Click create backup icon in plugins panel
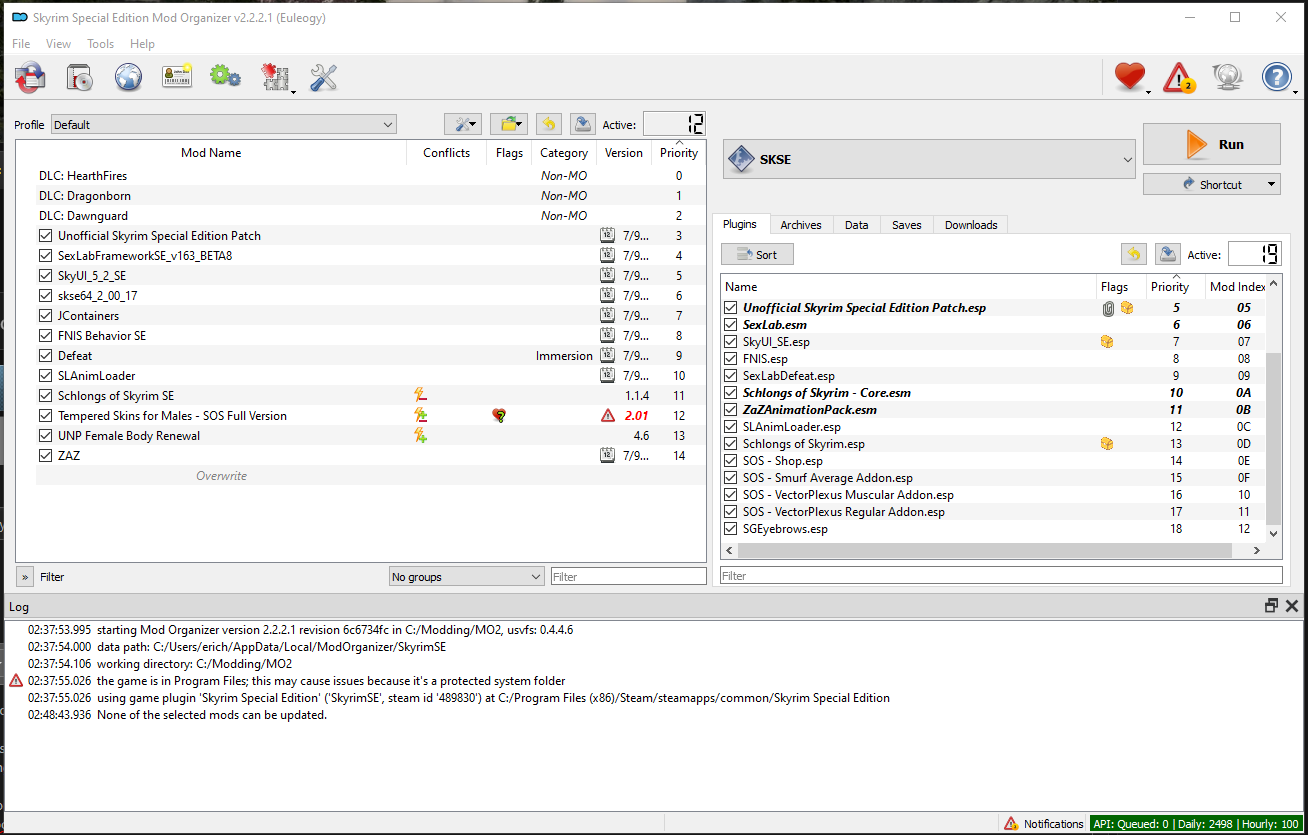The image size is (1308, 835). (1167, 254)
